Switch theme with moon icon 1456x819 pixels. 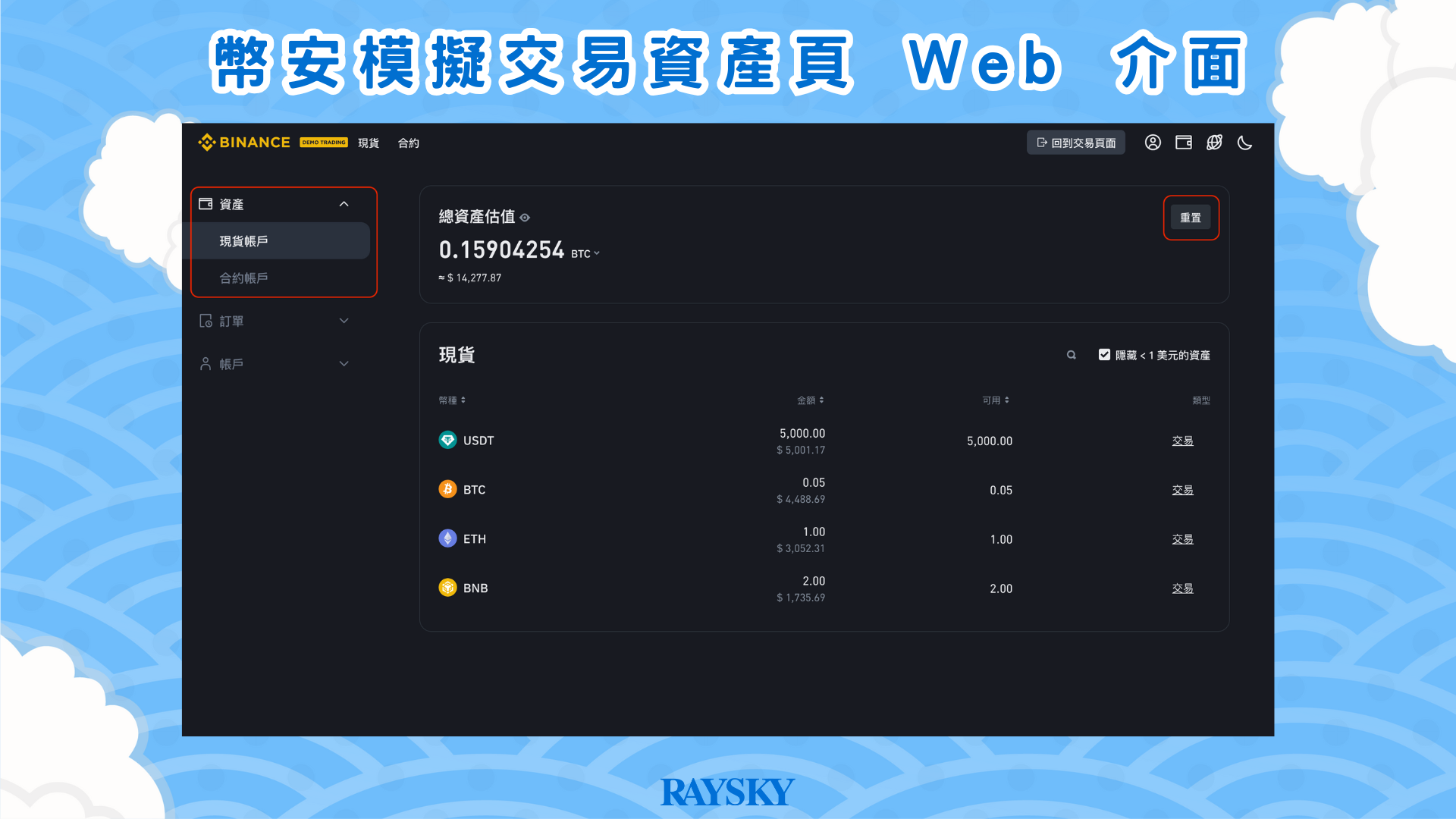(x=1244, y=143)
